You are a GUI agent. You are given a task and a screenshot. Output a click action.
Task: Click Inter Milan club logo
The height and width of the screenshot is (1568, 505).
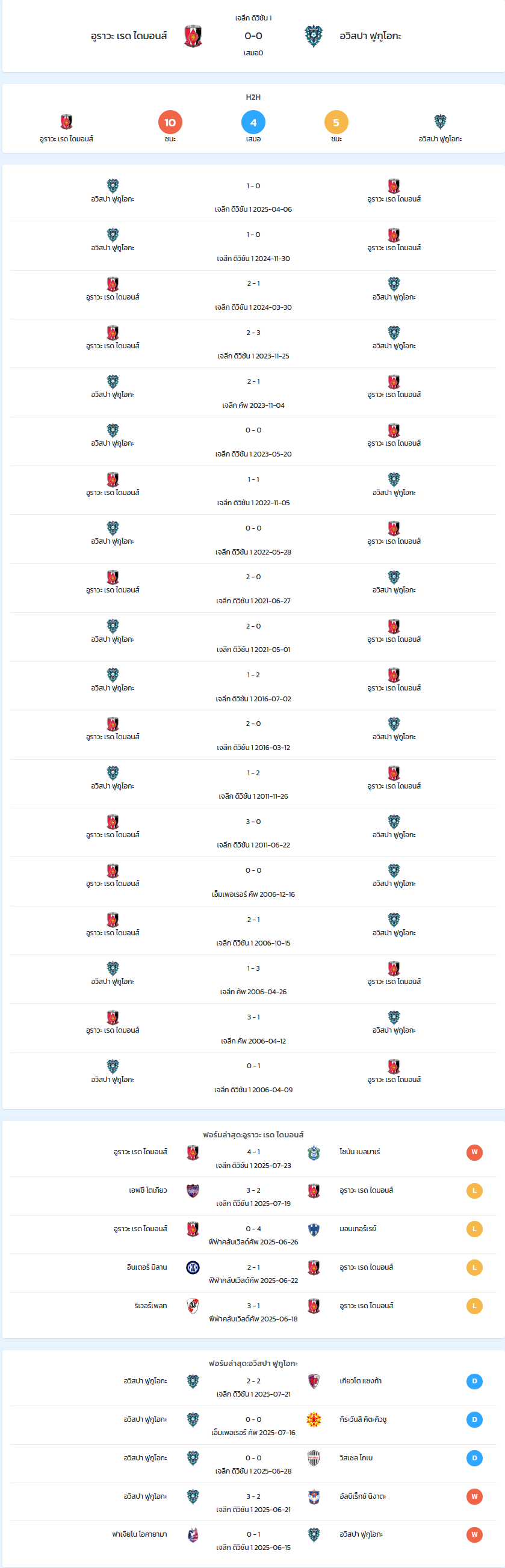193,1267
